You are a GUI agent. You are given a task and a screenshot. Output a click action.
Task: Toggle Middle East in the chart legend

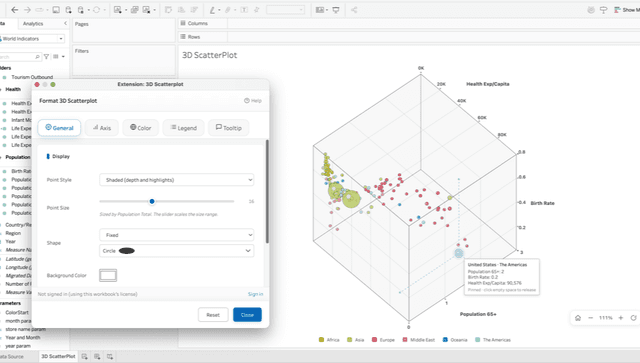pos(418,340)
